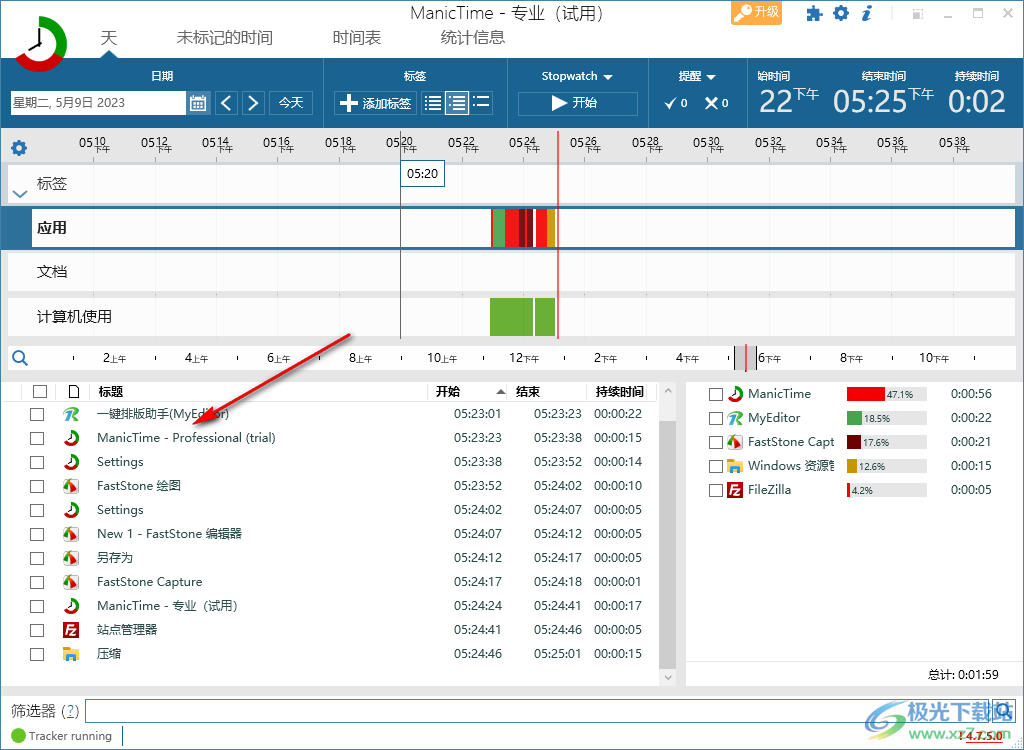
Task: Toggle the select-all checkbox in list header
Action: pyautogui.click(x=40, y=391)
